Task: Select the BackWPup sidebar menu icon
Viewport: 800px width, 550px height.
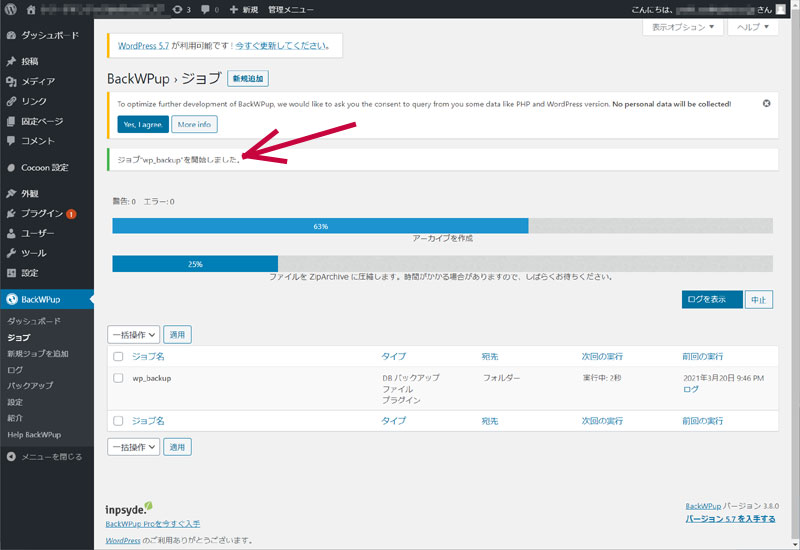Action: pyautogui.click(x=11, y=299)
